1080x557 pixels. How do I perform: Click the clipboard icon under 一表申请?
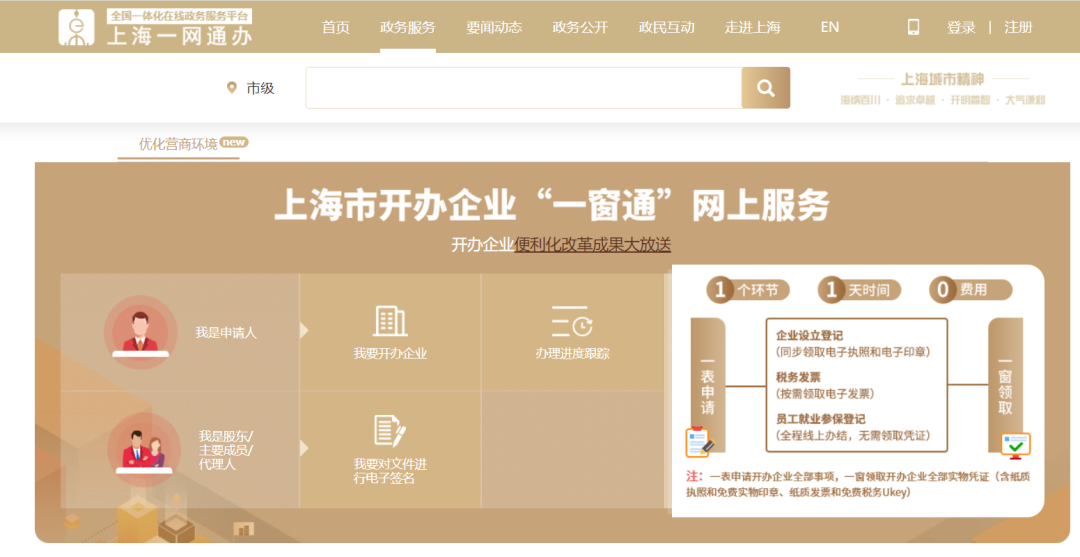[x=700, y=442]
